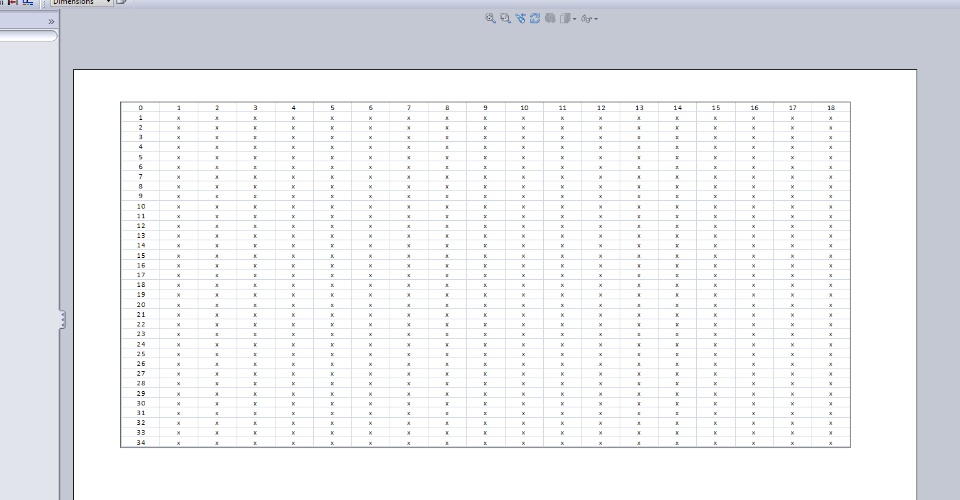Viewport: 960px width, 500px height.
Task: Select column header "14" in top row
Action: [x=677, y=108]
